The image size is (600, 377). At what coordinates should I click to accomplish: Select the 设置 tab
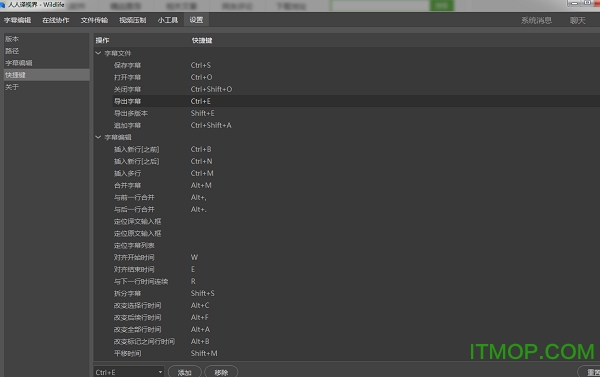(x=196, y=20)
